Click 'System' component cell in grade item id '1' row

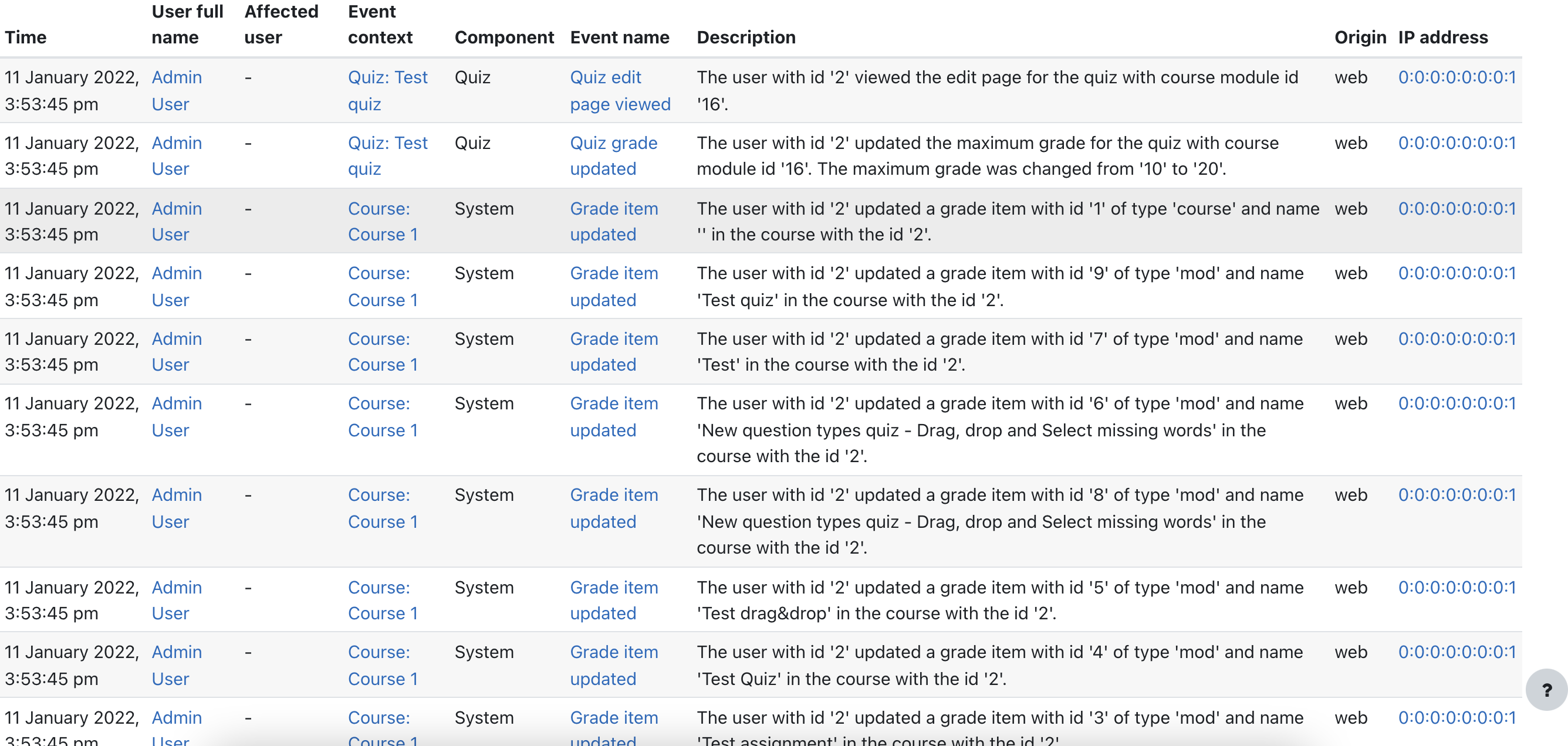point(484,209)
